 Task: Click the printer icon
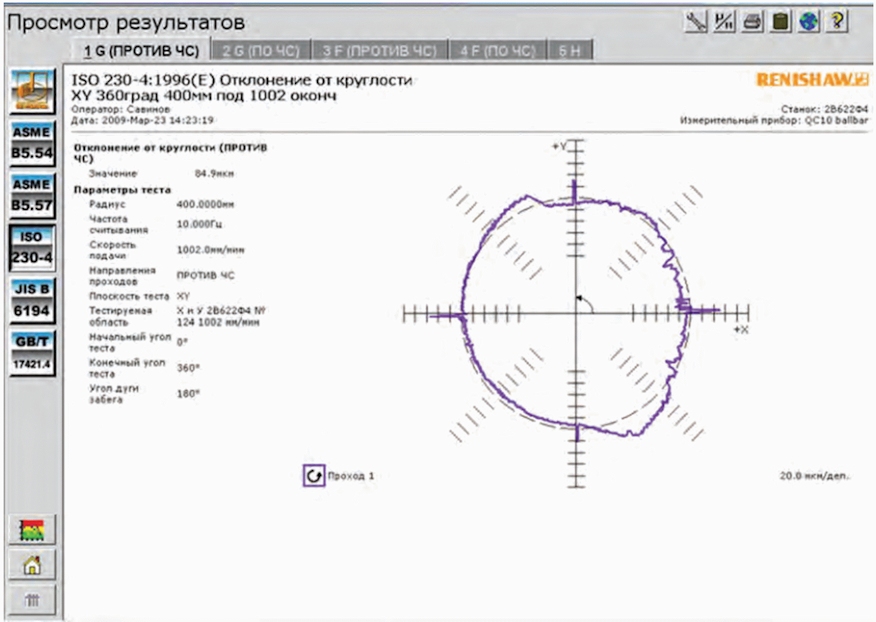coord(753,21)
